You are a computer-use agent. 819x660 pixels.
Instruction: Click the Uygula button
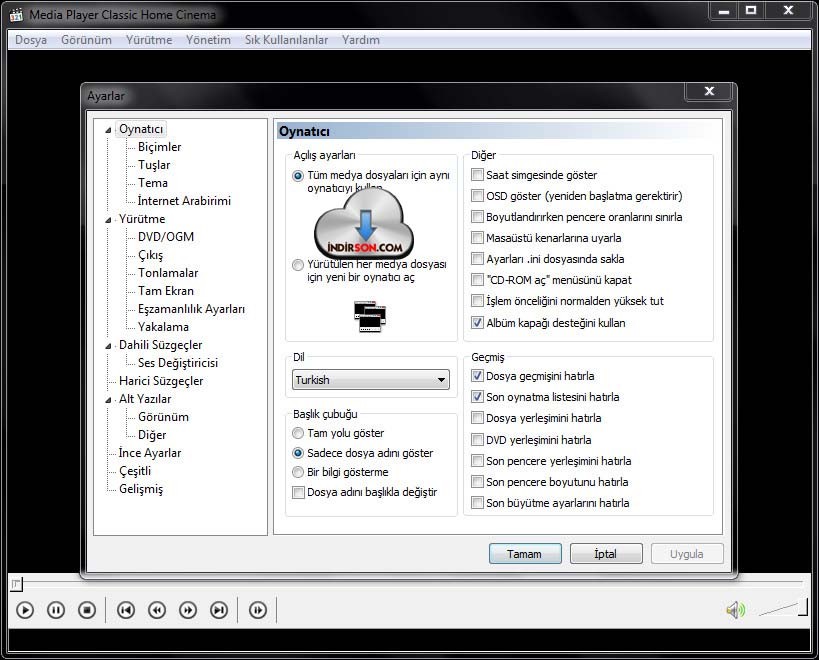click(687, 553)
